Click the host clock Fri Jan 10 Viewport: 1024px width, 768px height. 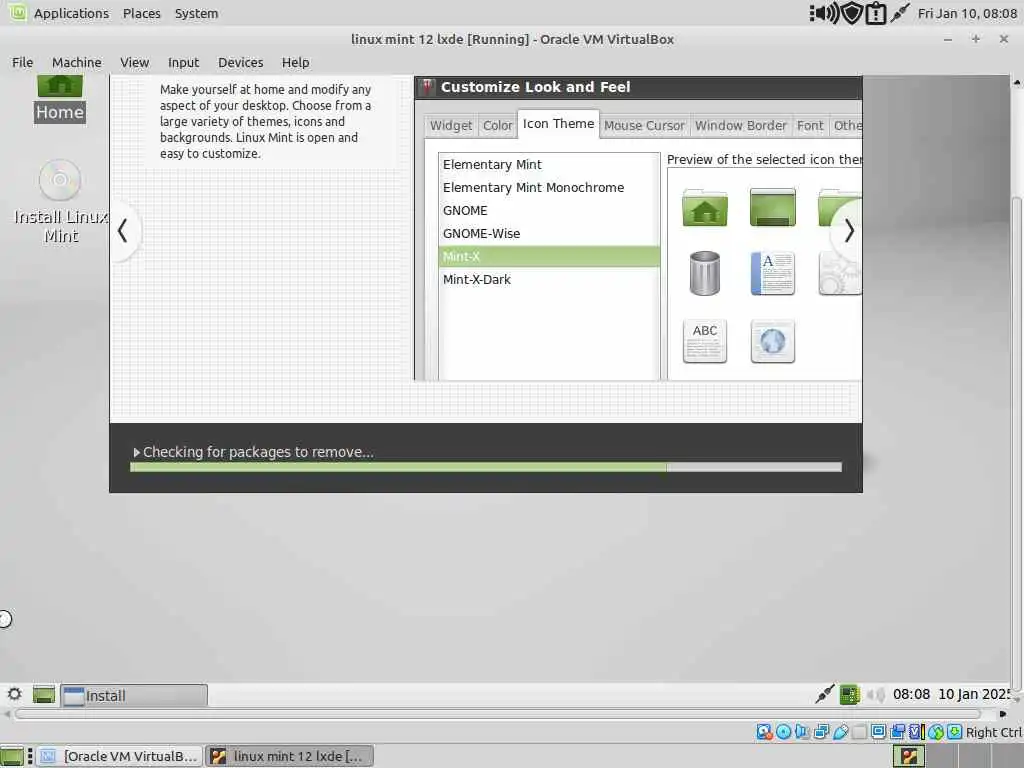(x=967, y=14)
